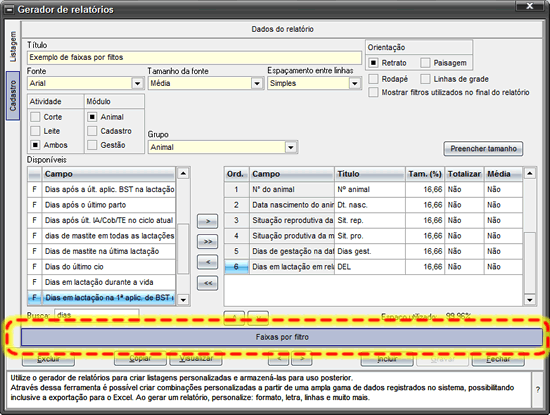The image size is (550, 415).
Task: Select 'Dias do último cio' row
Action: point(102,267)
